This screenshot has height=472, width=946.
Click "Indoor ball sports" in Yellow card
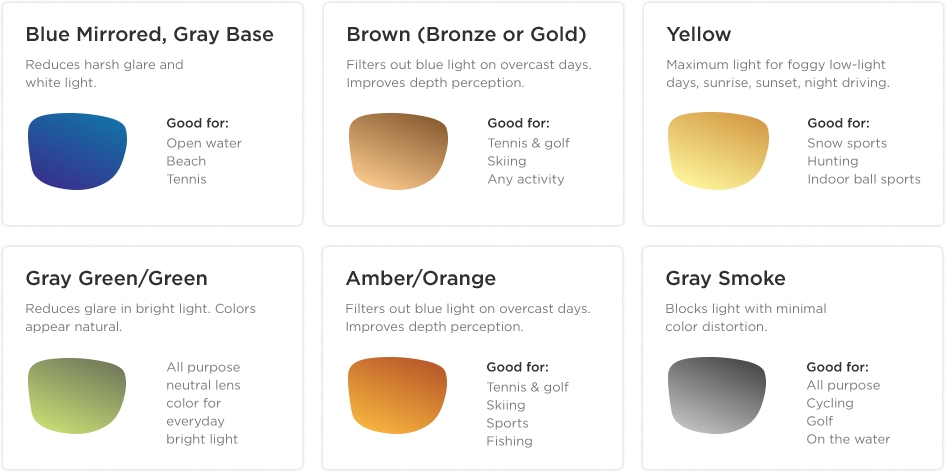tap(864, 179)
